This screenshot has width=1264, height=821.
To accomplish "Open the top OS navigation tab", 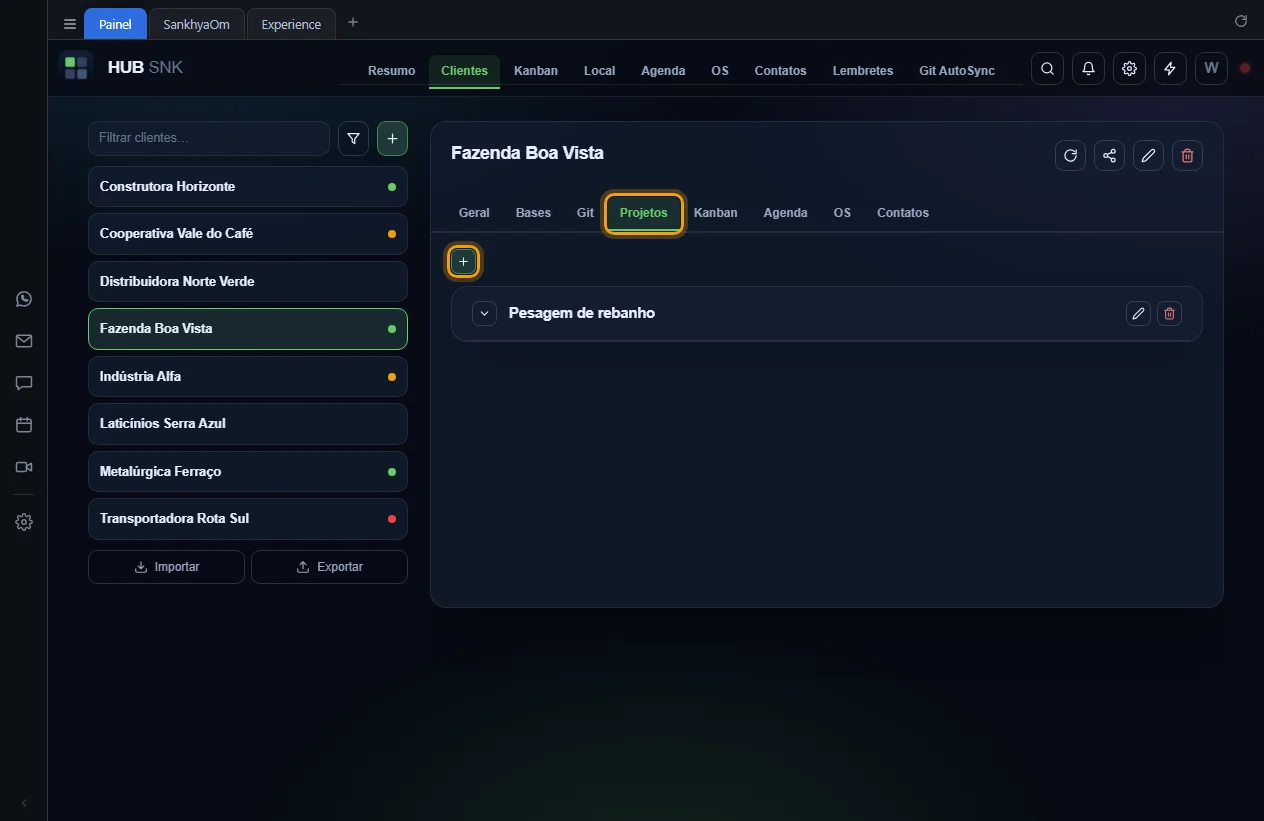I will click(x=720, y=71).
